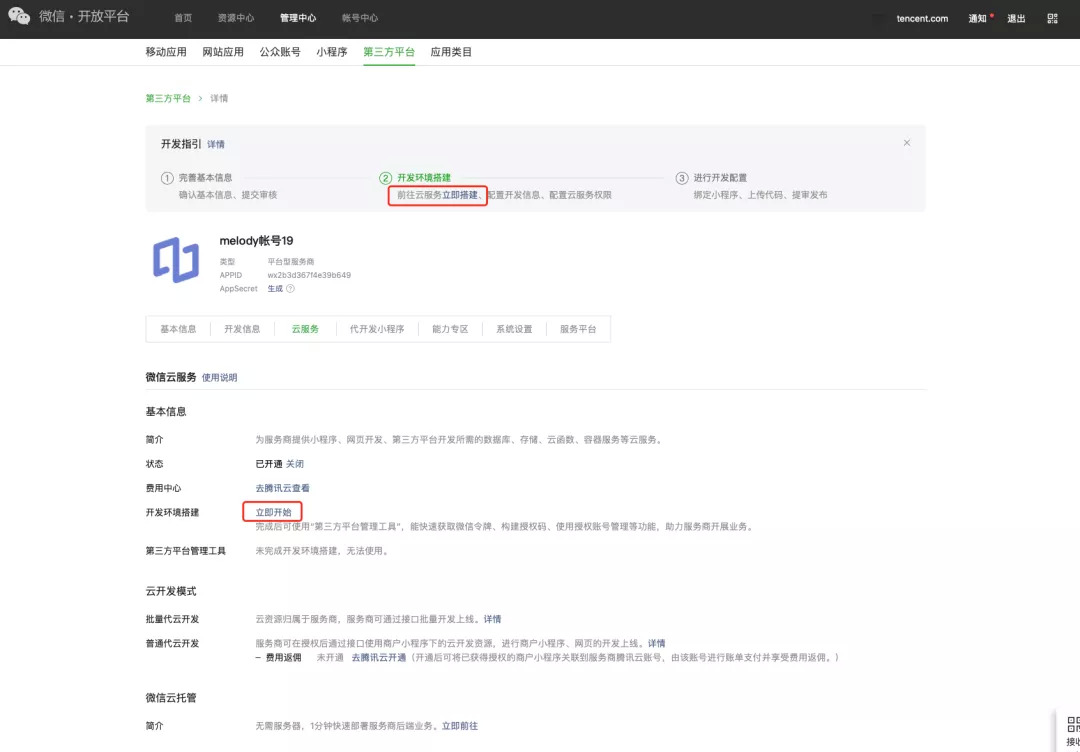Open the QR code icon in the top bar
Screen dimensions: 1080x752
(1052, 19)
